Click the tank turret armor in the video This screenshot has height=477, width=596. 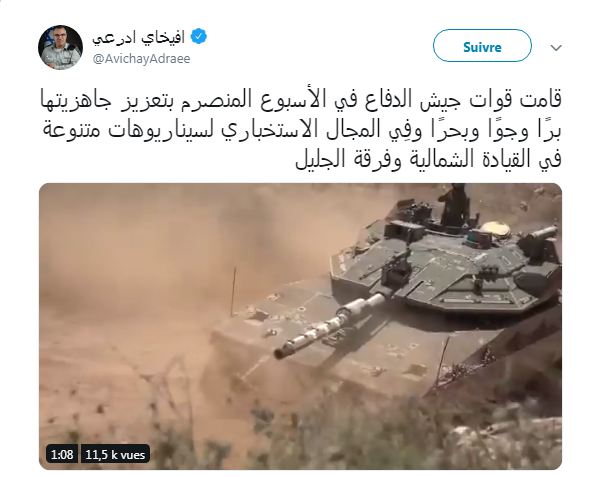point(445,266)
